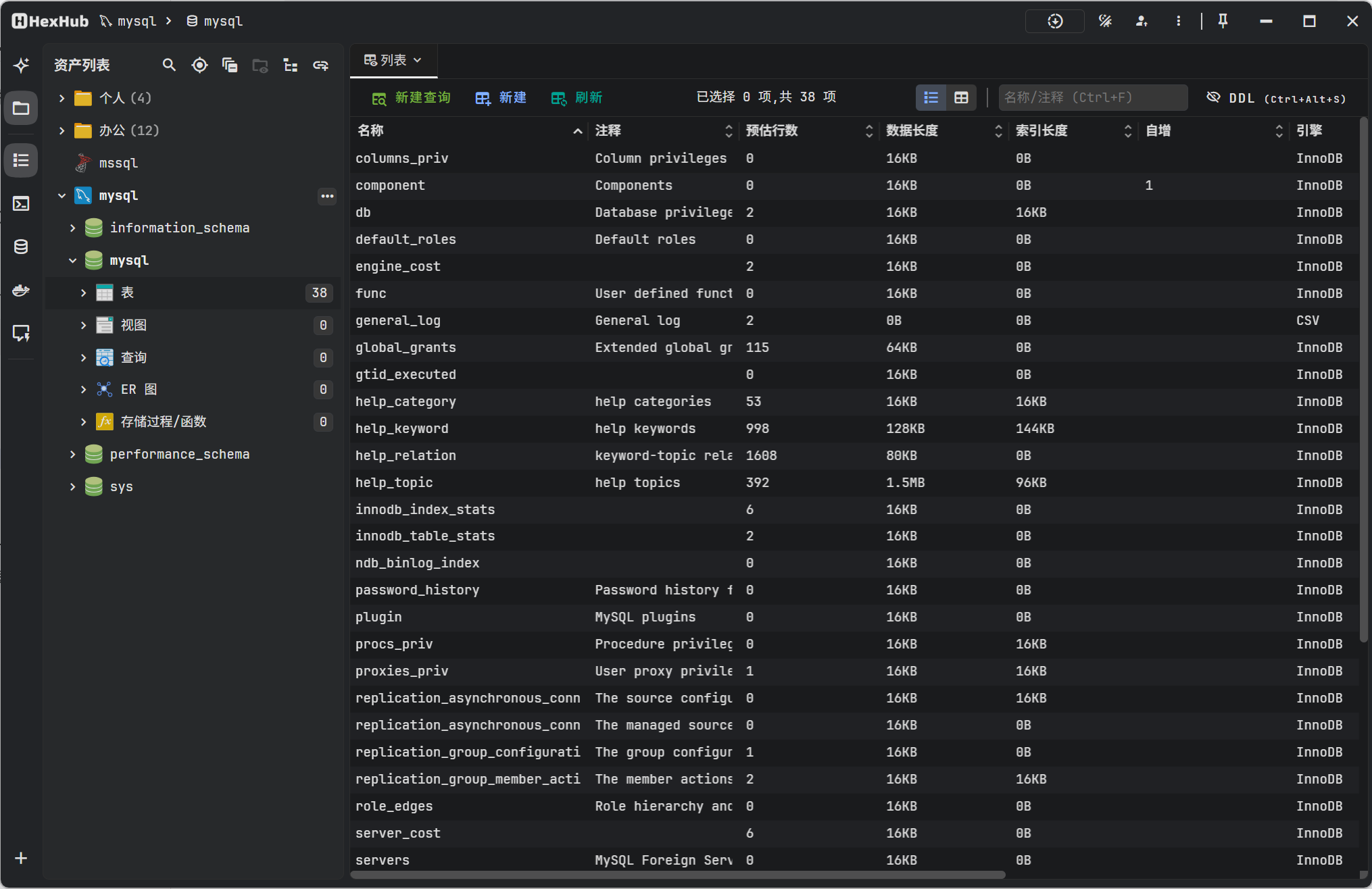Click the plus icon at sidebar bottom
The width and height of the screenshot is (1372, 889).
(21, 858)
